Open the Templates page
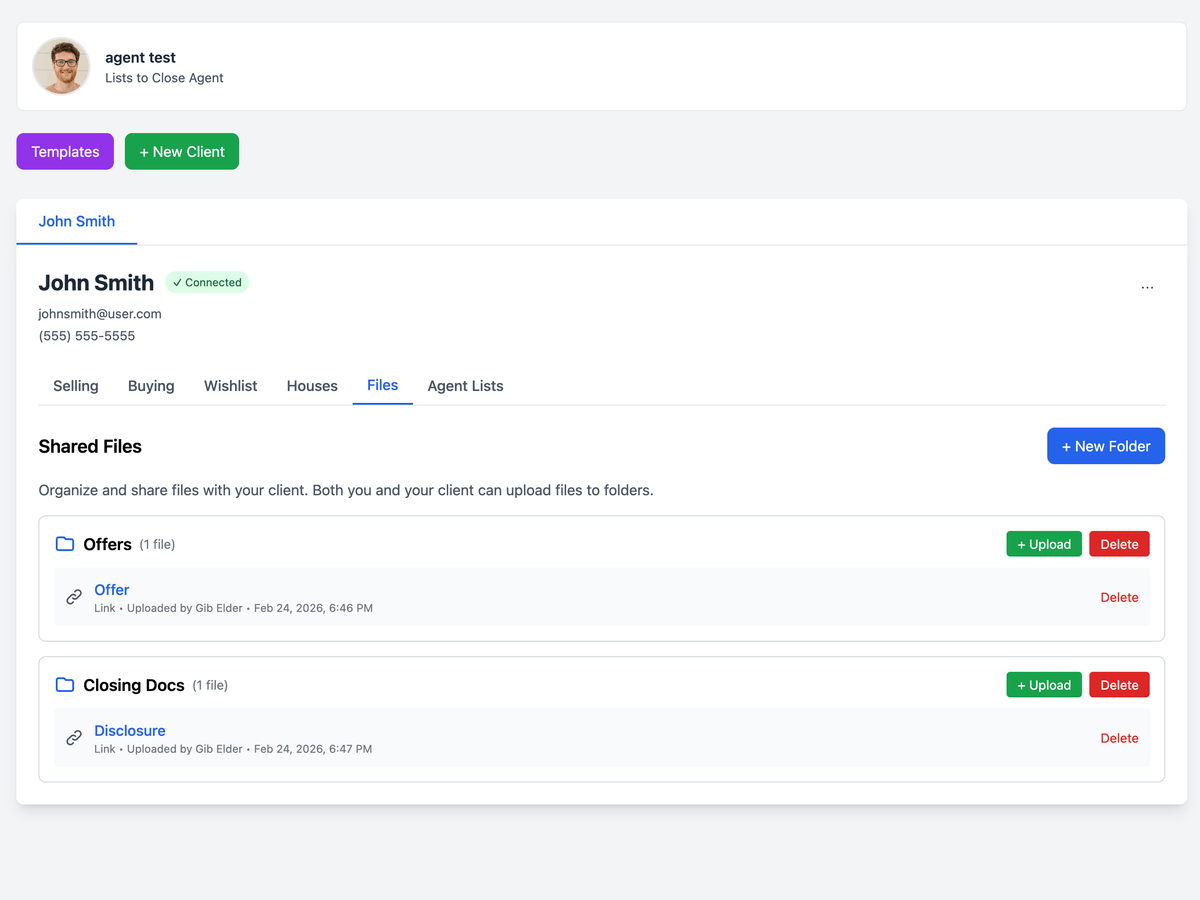 coord(65,152)
